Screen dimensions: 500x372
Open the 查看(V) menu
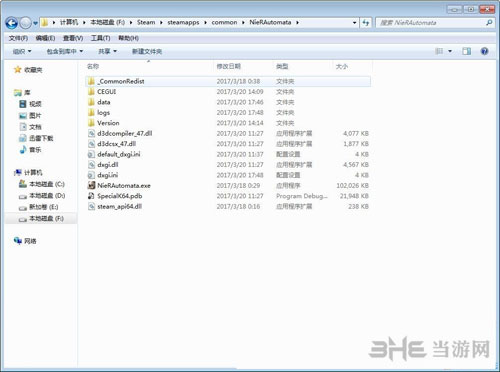(73, 38)
